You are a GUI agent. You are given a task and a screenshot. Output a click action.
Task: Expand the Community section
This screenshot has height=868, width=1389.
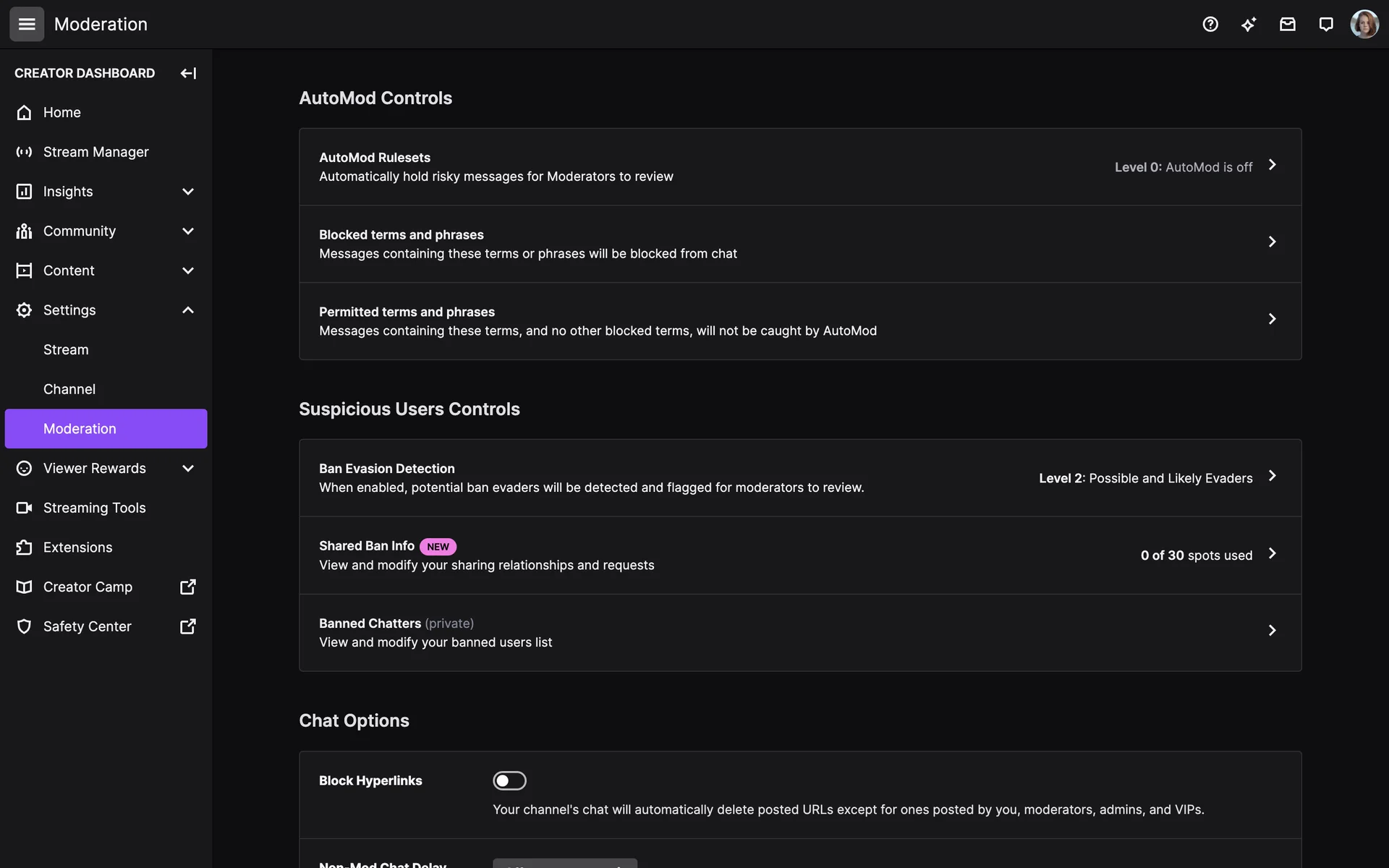click(187, 231)
